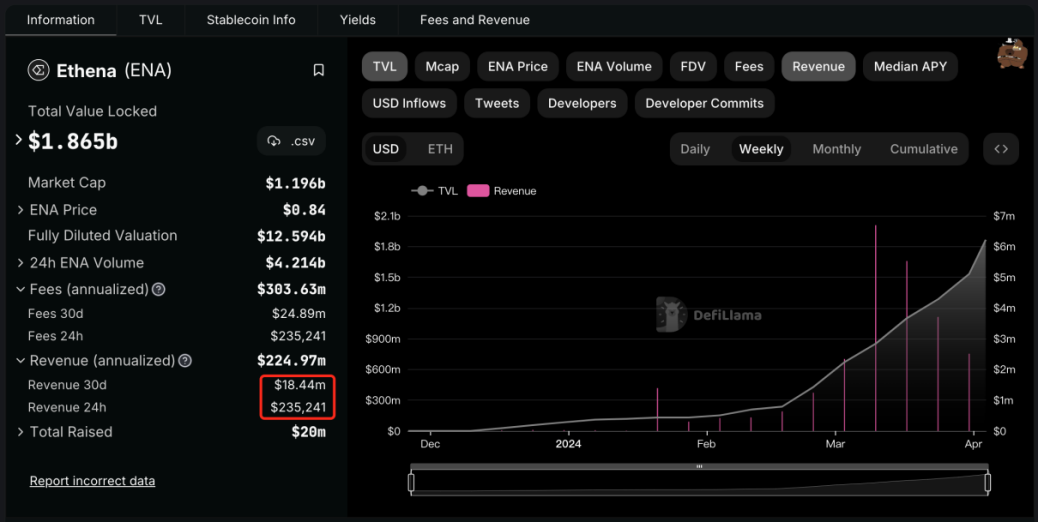The image size is (1038, 522).
Task: Open the Yields tab
Action: pyautogui.click(x=358, y=20)
